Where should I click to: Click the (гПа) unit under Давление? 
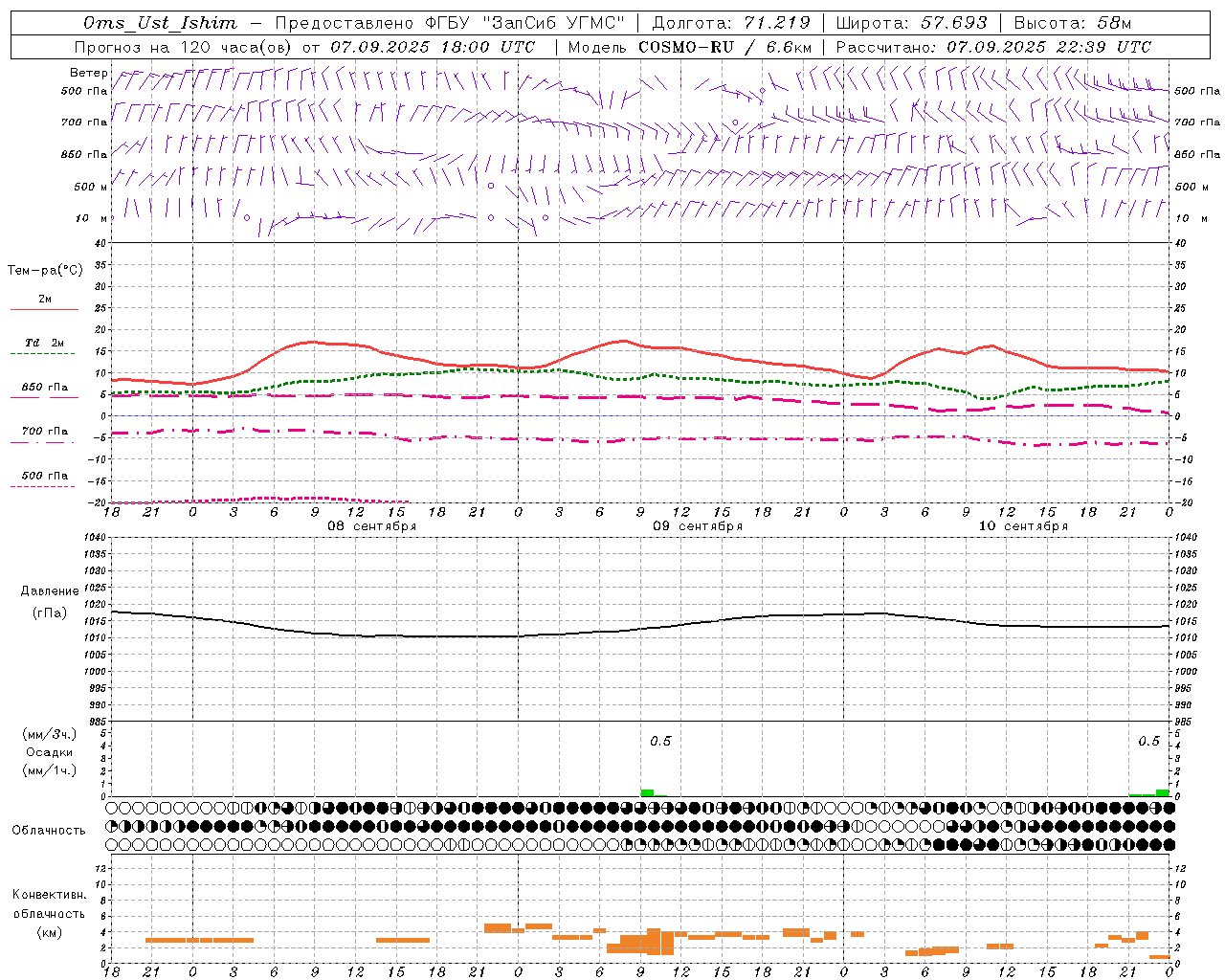pos(50,612)
